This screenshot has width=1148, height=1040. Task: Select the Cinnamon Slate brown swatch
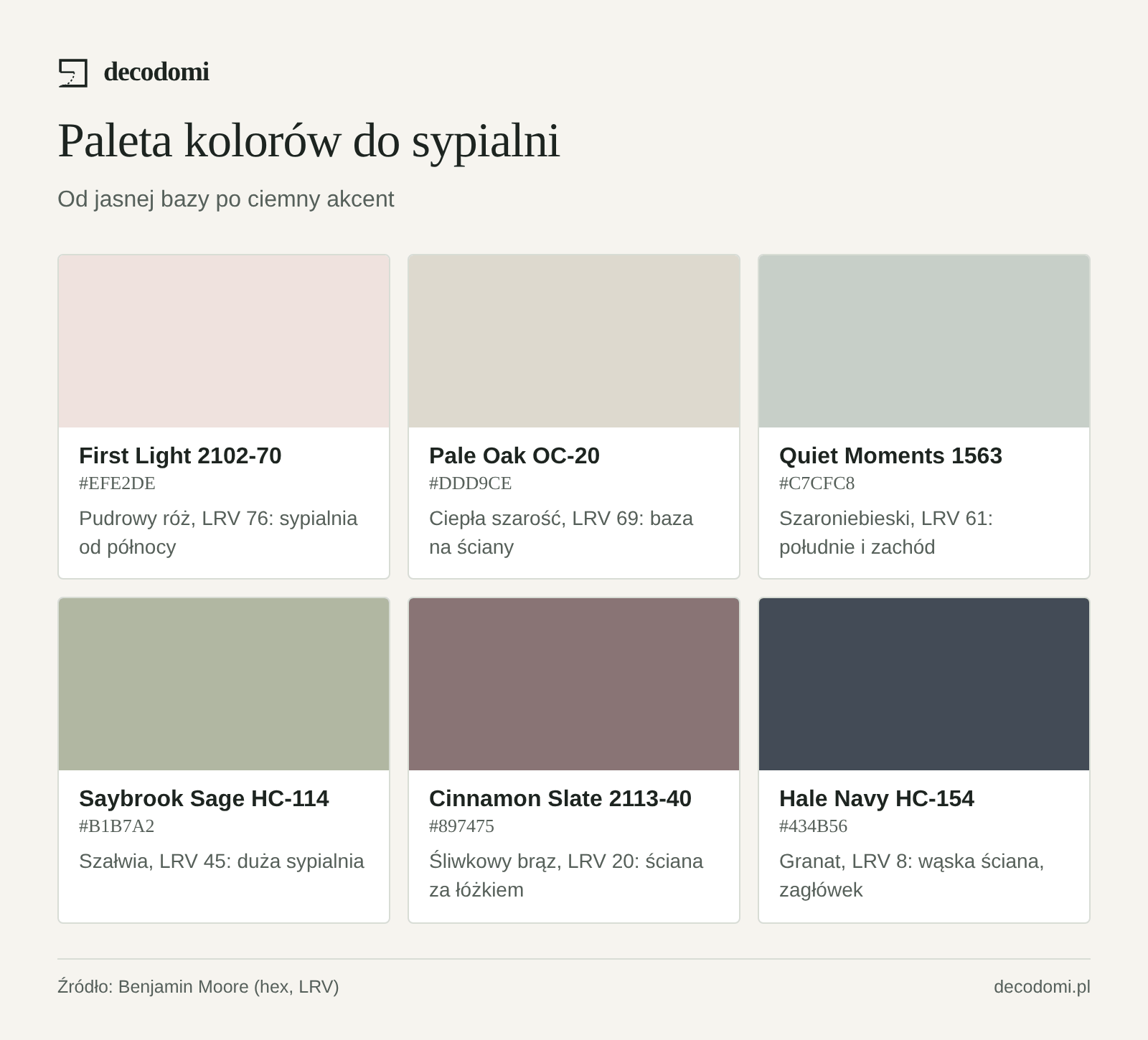pos(574,684)
